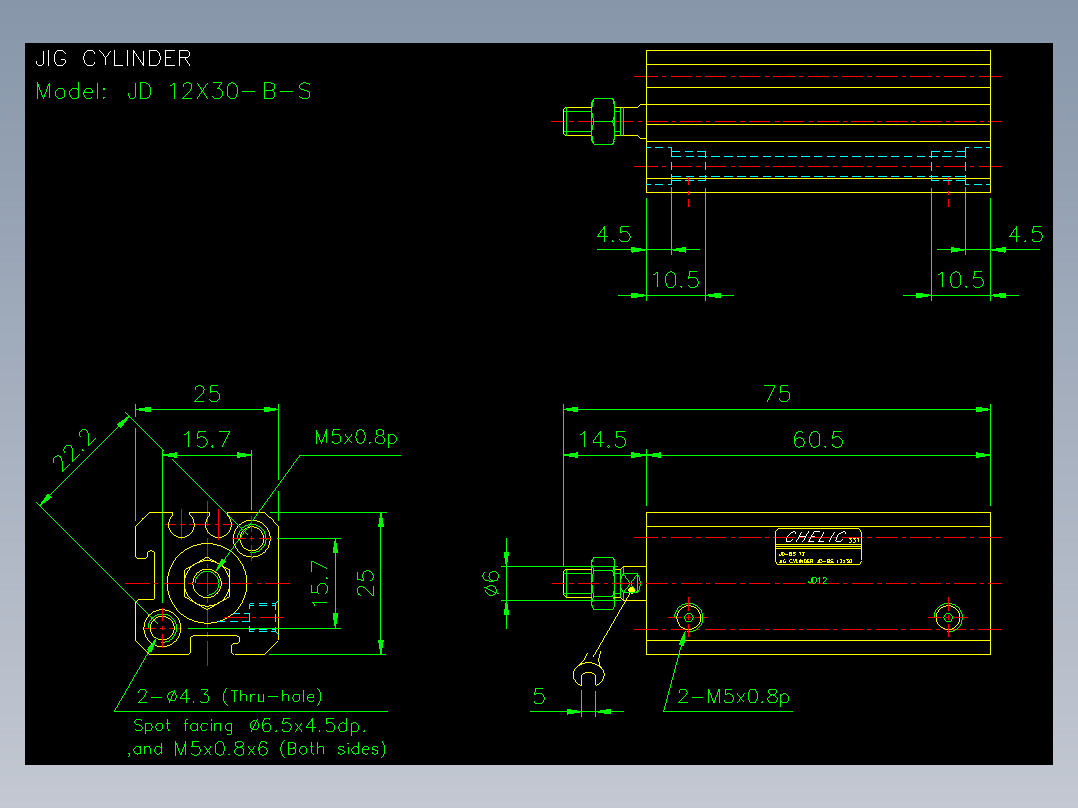Select the 22.2 diagonal dimension
The height and width of the screenshot is (808, 1078).
74,450
